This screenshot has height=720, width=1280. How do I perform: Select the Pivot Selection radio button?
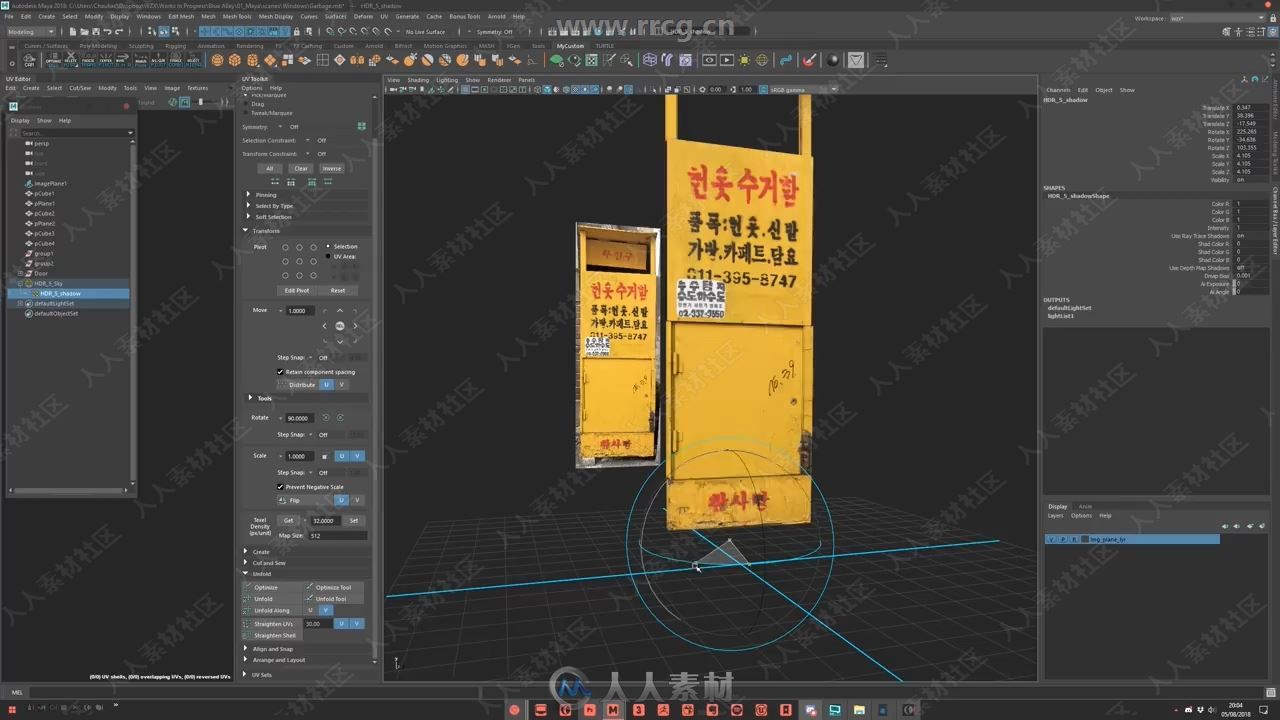(328, 246)
